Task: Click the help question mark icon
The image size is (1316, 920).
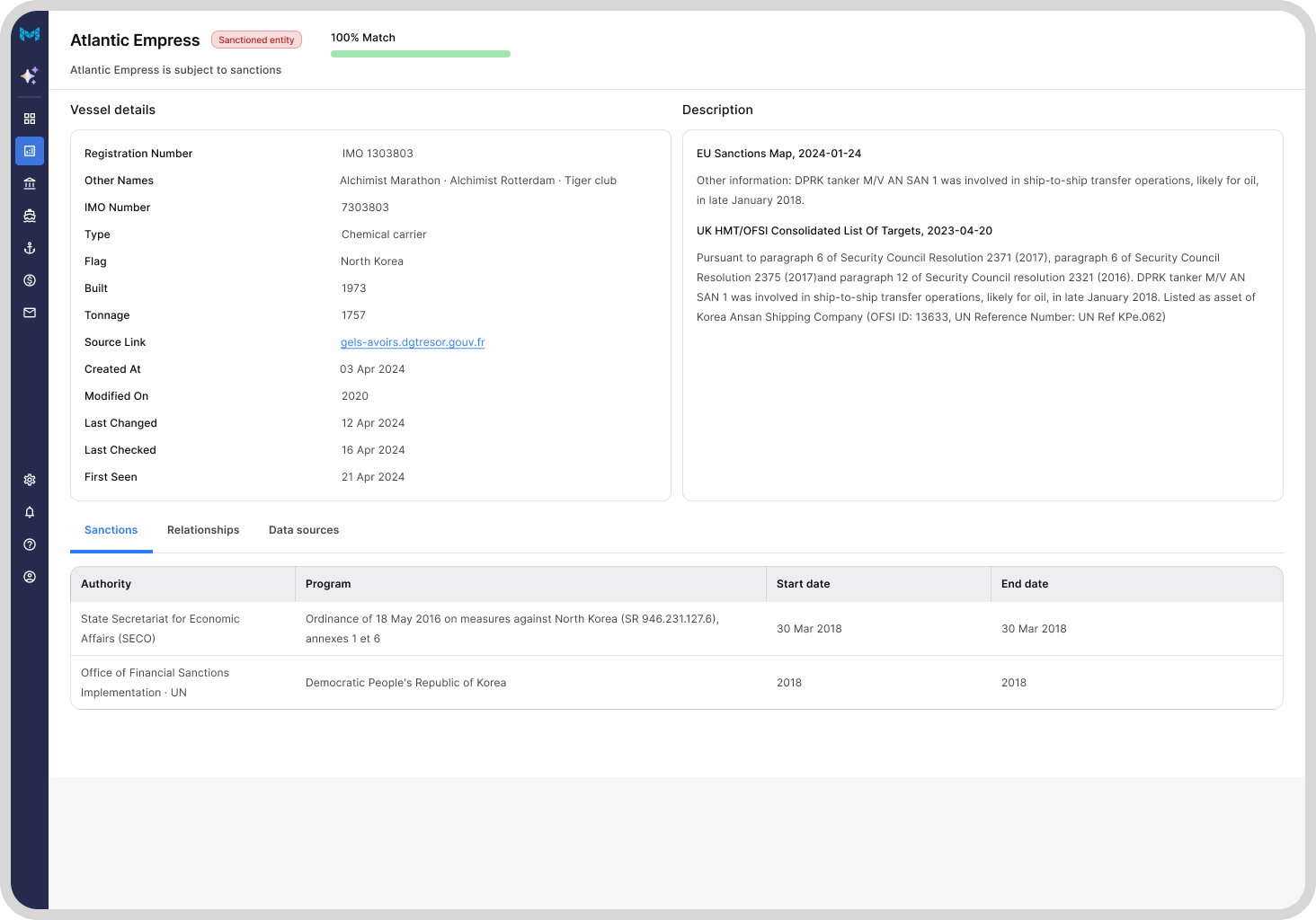Action: click(30, 544)
